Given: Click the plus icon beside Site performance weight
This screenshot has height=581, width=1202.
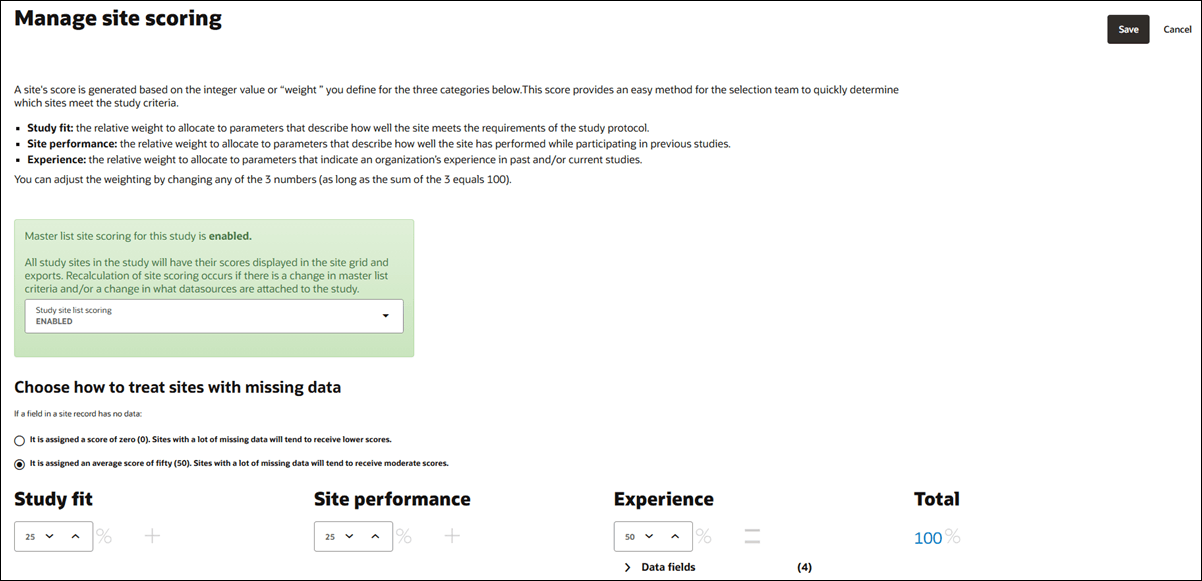Looking at the screenshot, I should [x=452, y=536].
